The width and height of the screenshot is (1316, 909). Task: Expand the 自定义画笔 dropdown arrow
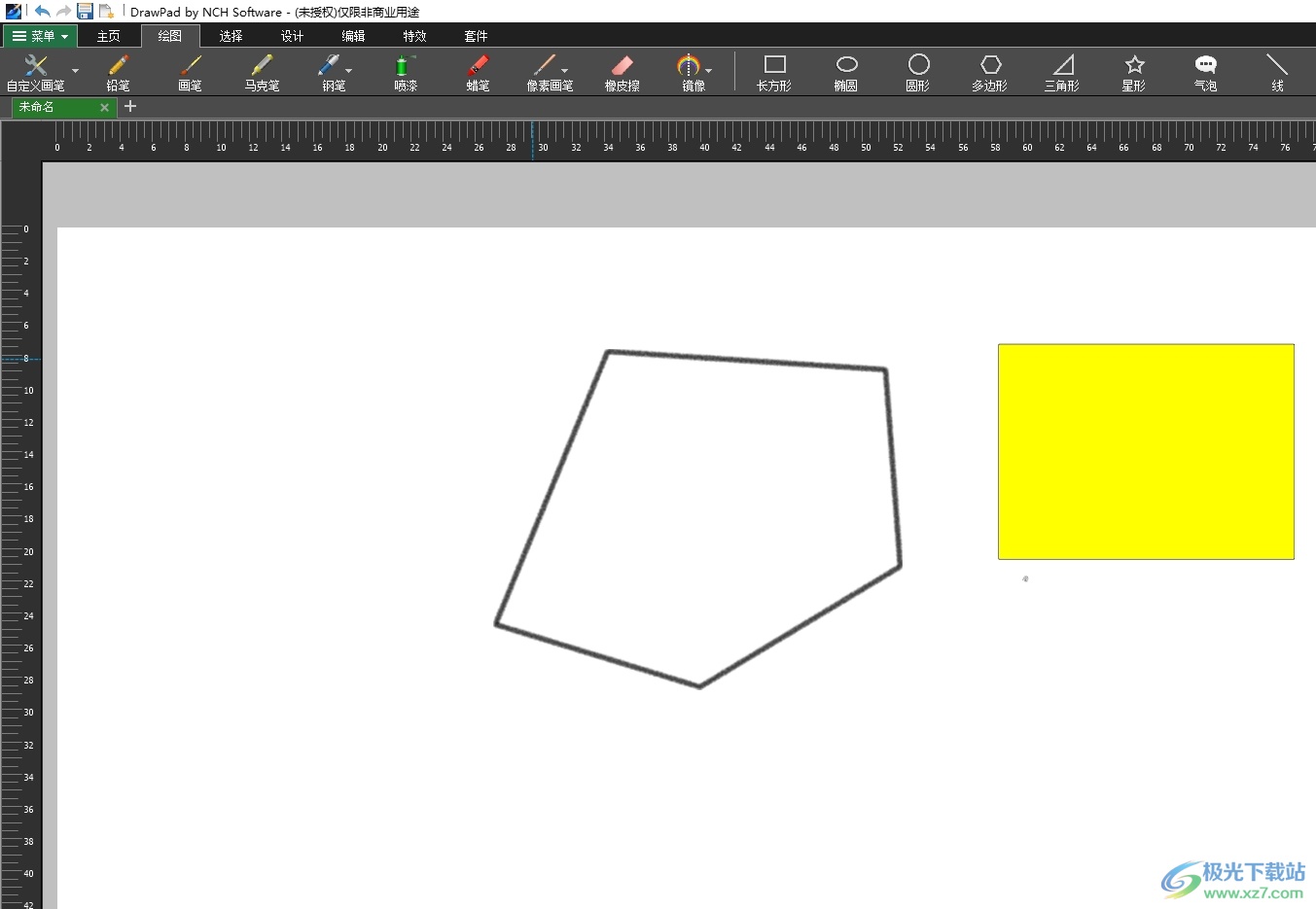point(76,71)
